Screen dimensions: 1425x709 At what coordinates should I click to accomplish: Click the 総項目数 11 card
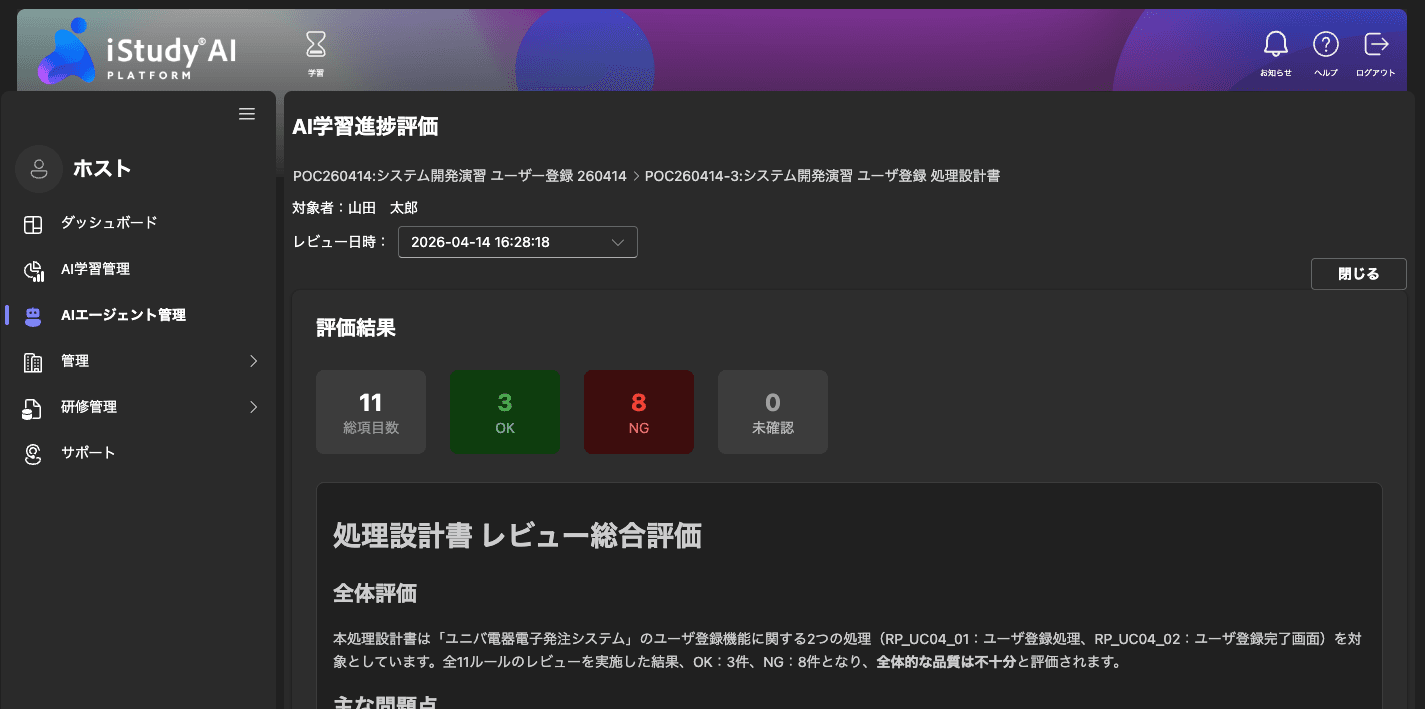tap(371, 412)
